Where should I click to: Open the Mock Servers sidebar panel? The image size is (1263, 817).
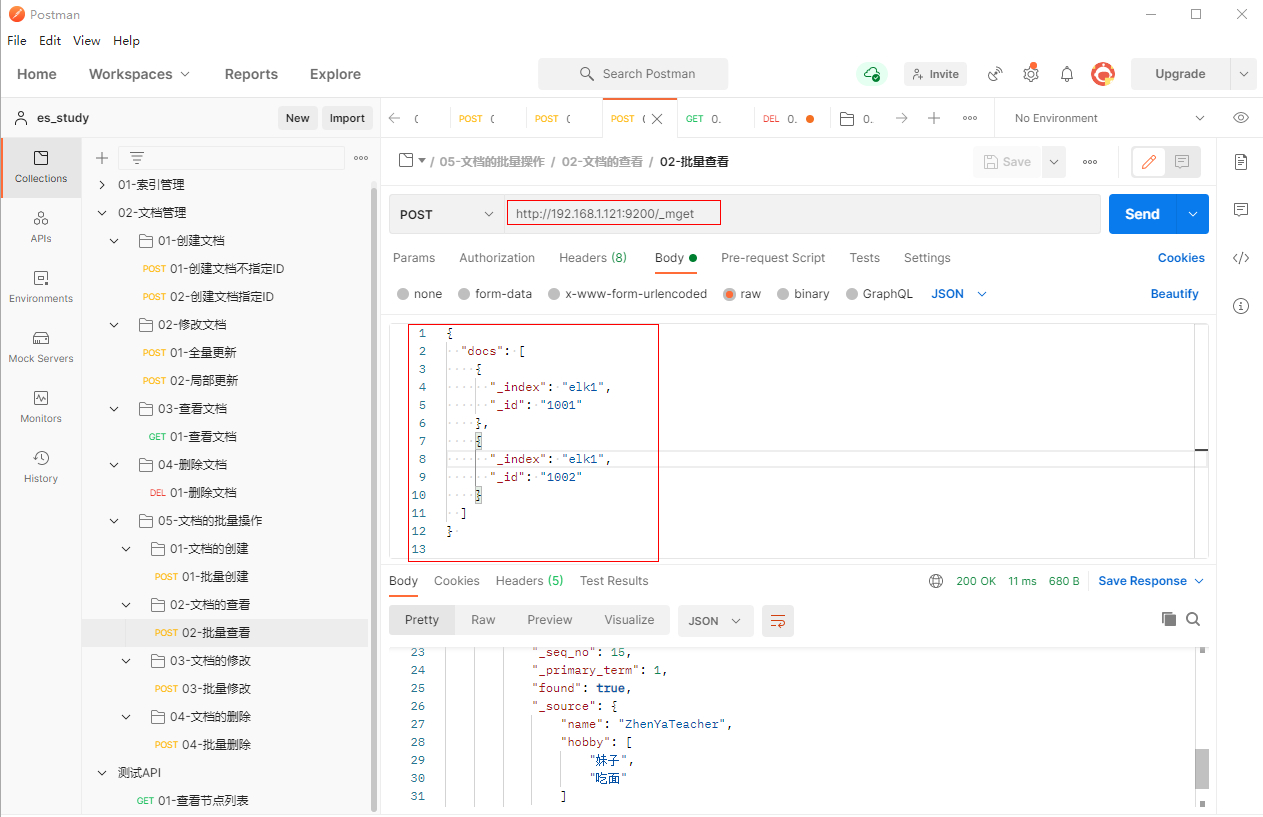pyautogui.click(x=41, y=346)
